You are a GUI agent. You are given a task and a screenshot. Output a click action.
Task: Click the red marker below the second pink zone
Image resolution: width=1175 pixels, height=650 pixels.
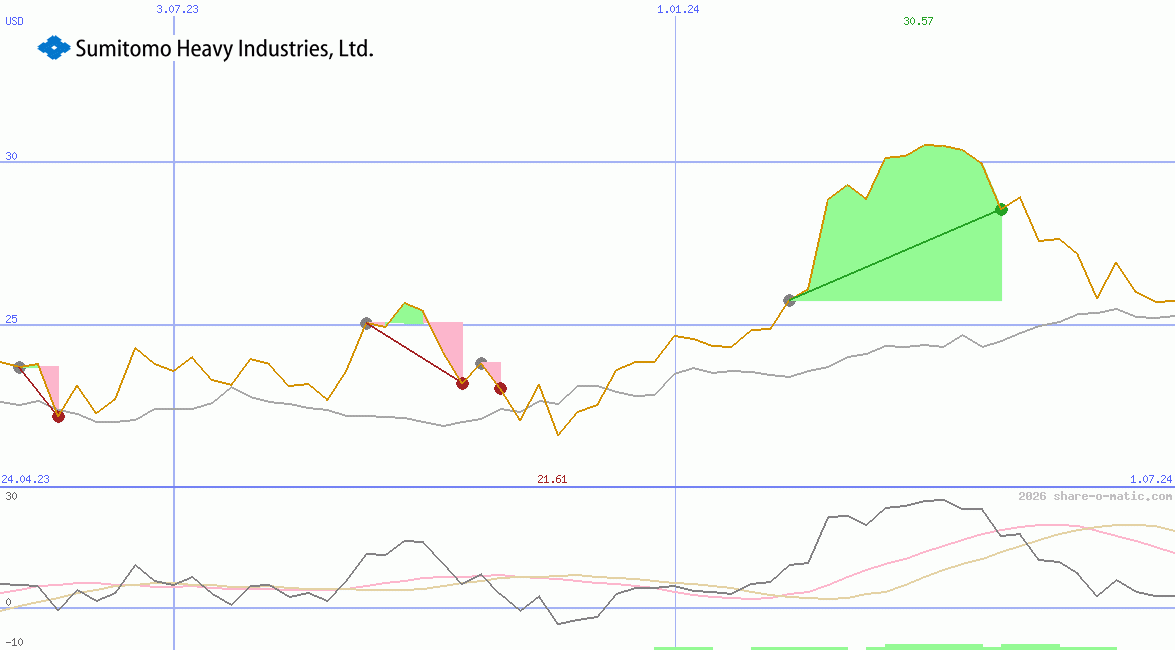(x=500, y=388)
